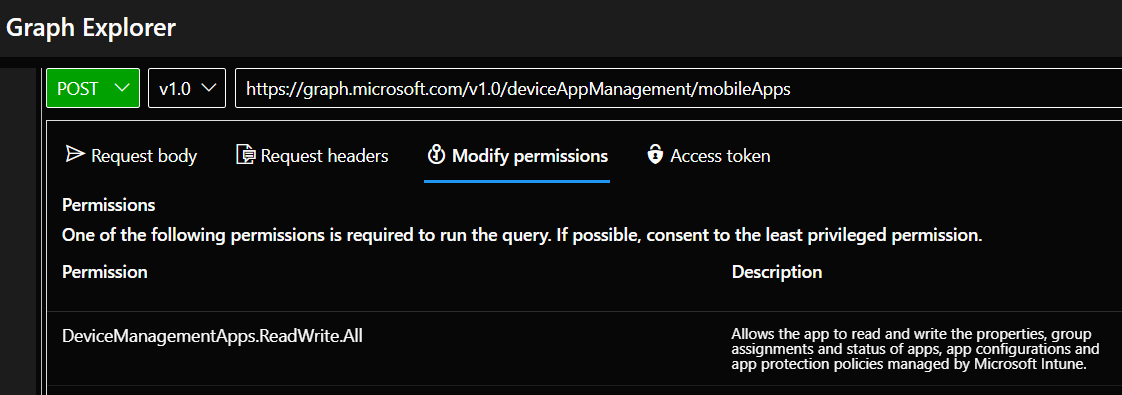Open the Access token tab
1122x395 pixels.
click(708, 155)
